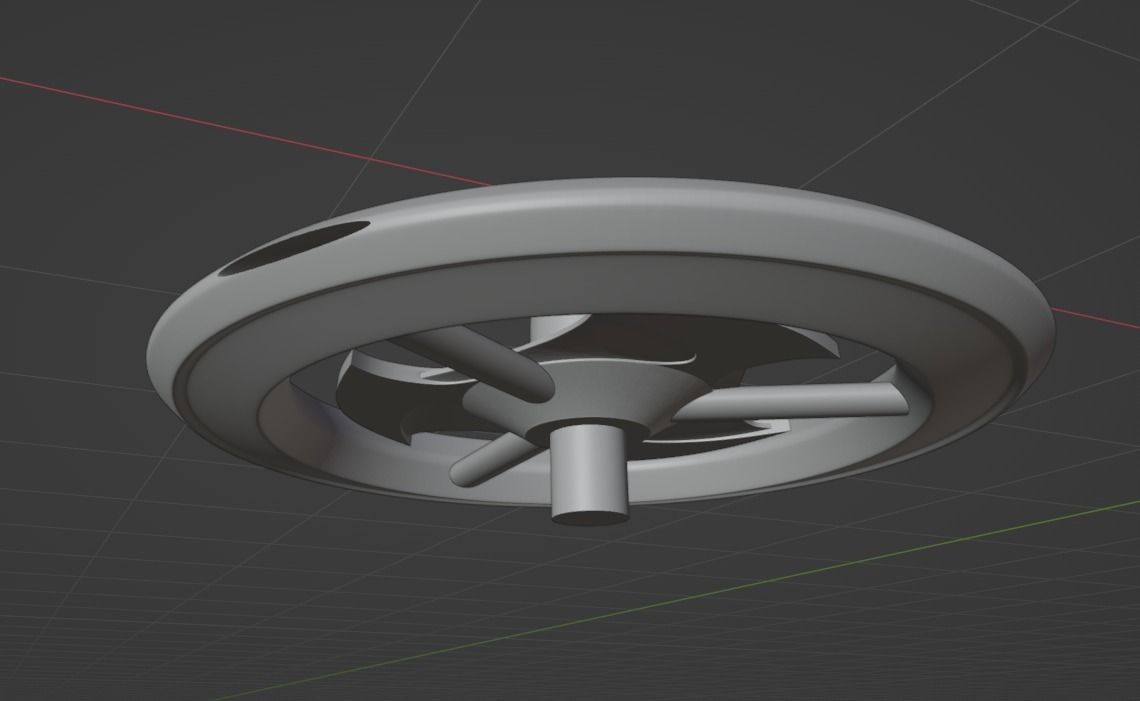Click the long spoke extending right from the hub
Image resolution: width=1140 pixels, height=701 pixels.
pyautogui.click(x=792, y=401)
